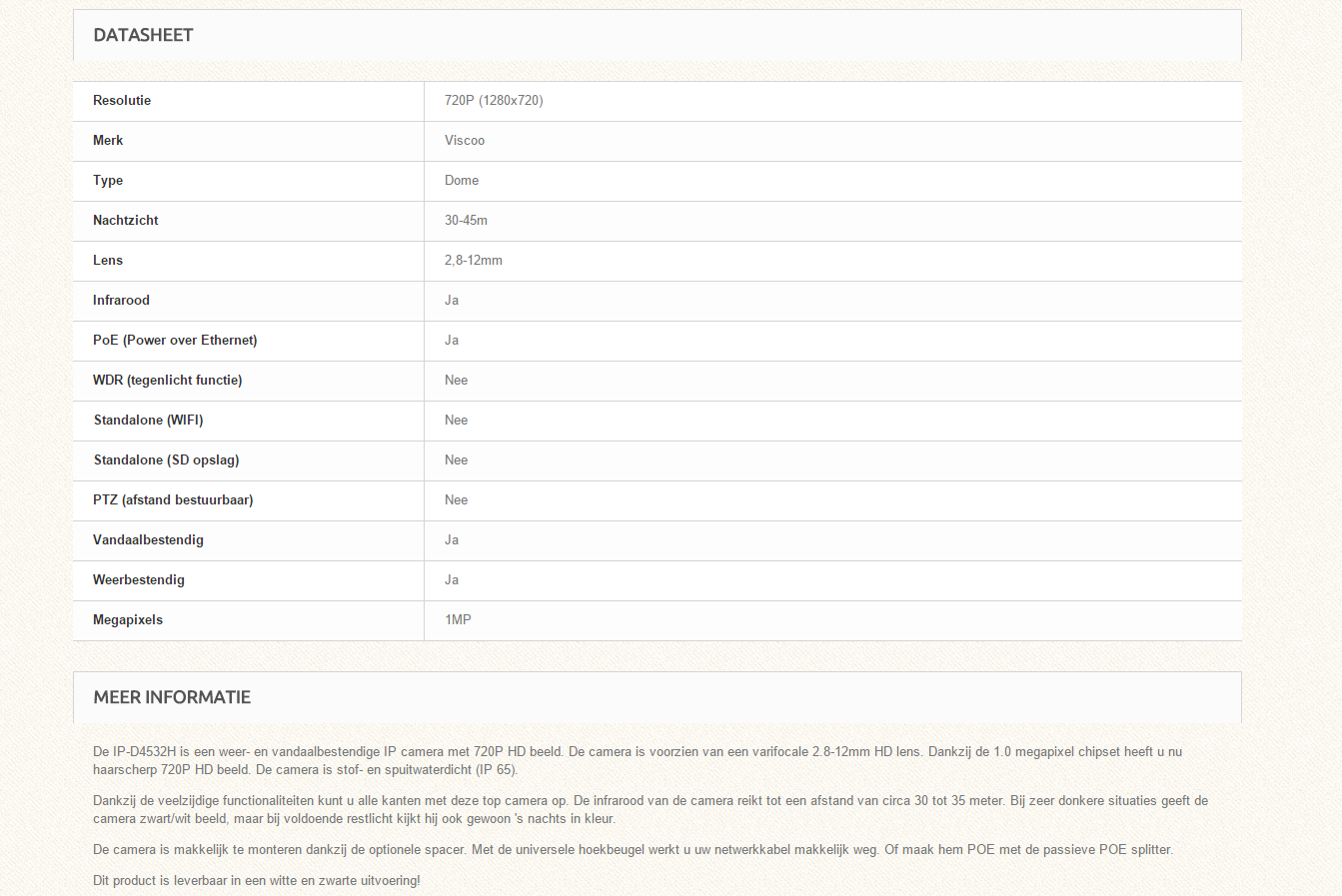Click the 1MP megapixels value
1342x896 pixels.
point(458,619)
